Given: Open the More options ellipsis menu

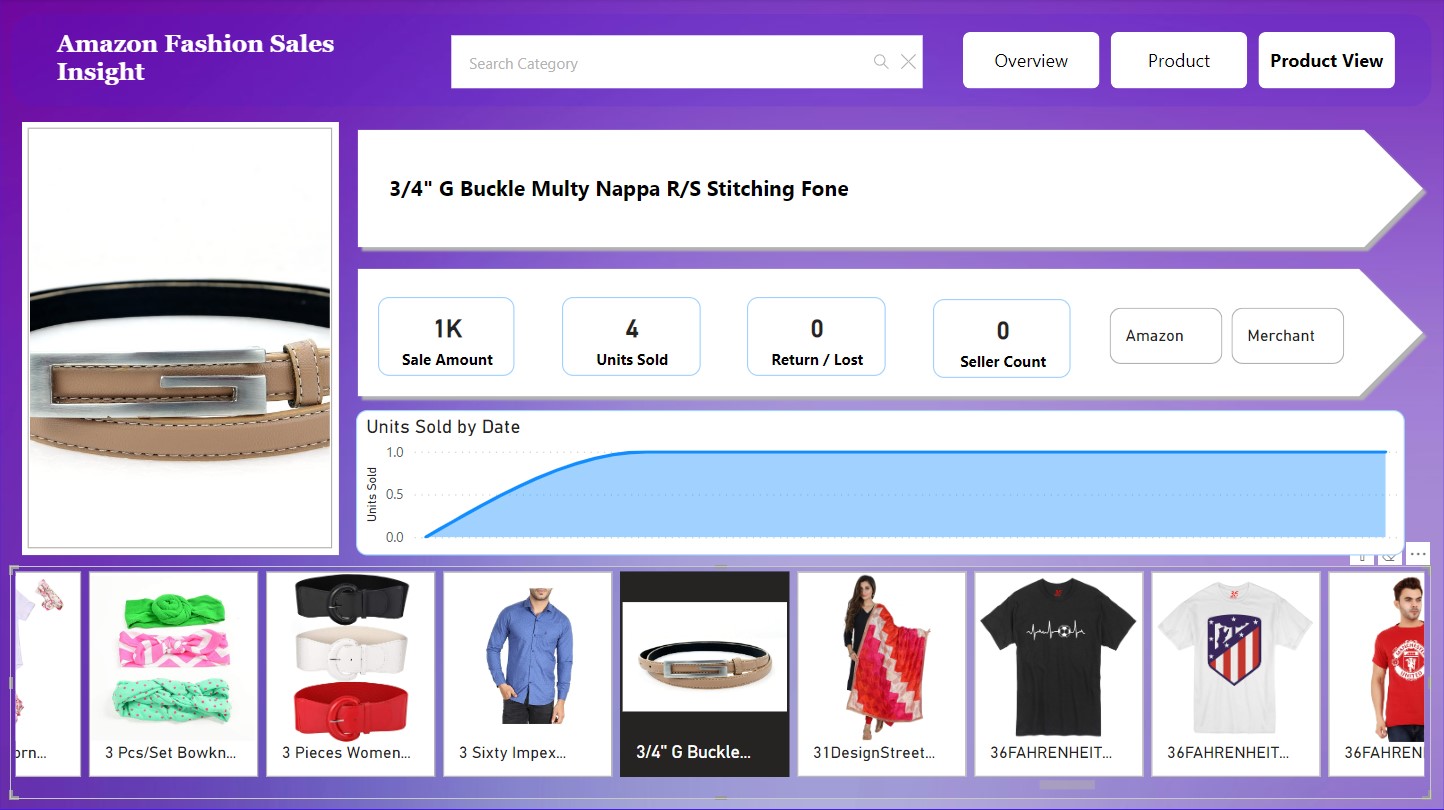Looking at the screenshot, I should tap(1417, 554).
